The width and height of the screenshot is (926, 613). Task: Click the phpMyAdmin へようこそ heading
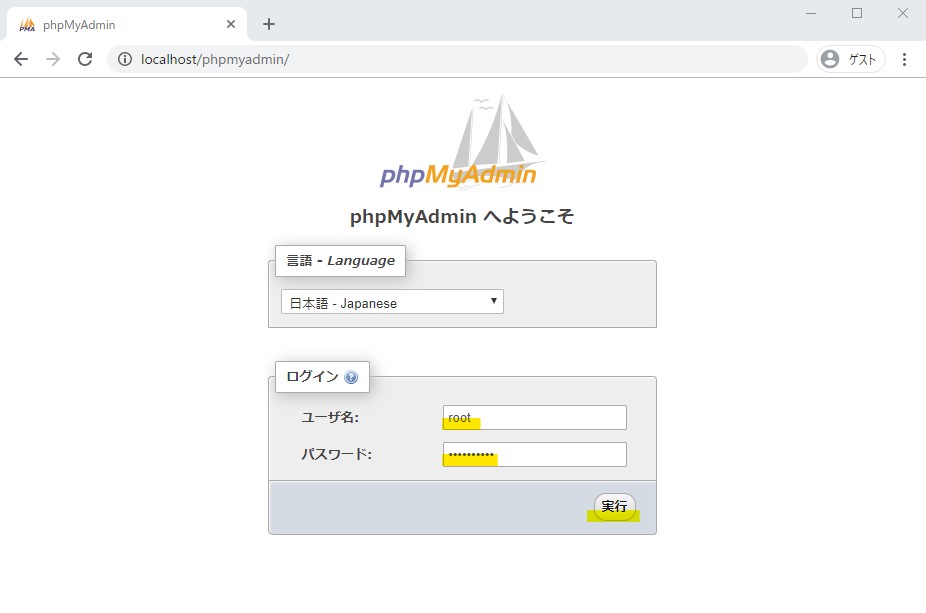(x=462, y=217)
